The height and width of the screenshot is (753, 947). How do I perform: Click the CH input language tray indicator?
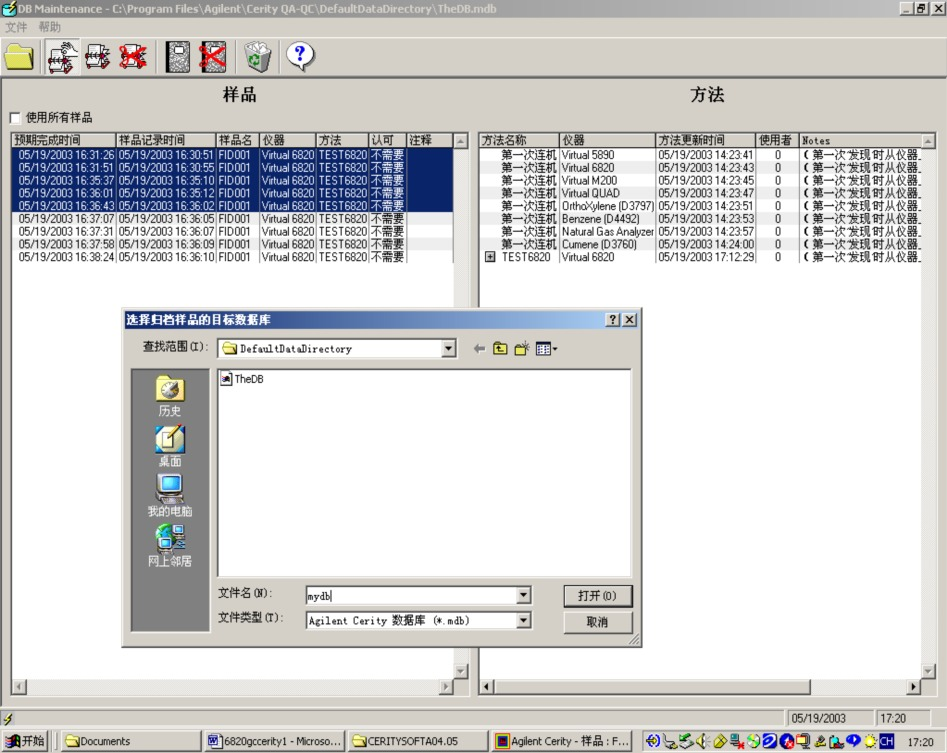tap(886, 741)
